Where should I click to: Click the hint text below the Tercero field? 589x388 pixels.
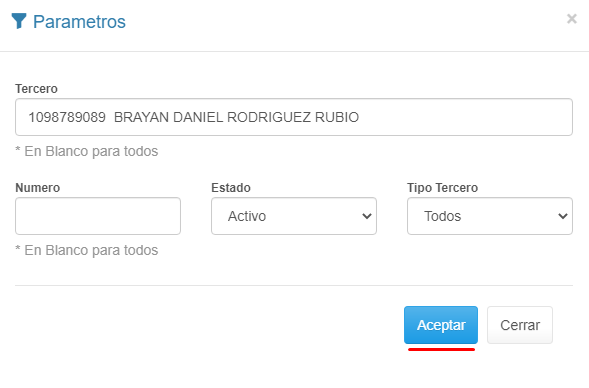87,151
